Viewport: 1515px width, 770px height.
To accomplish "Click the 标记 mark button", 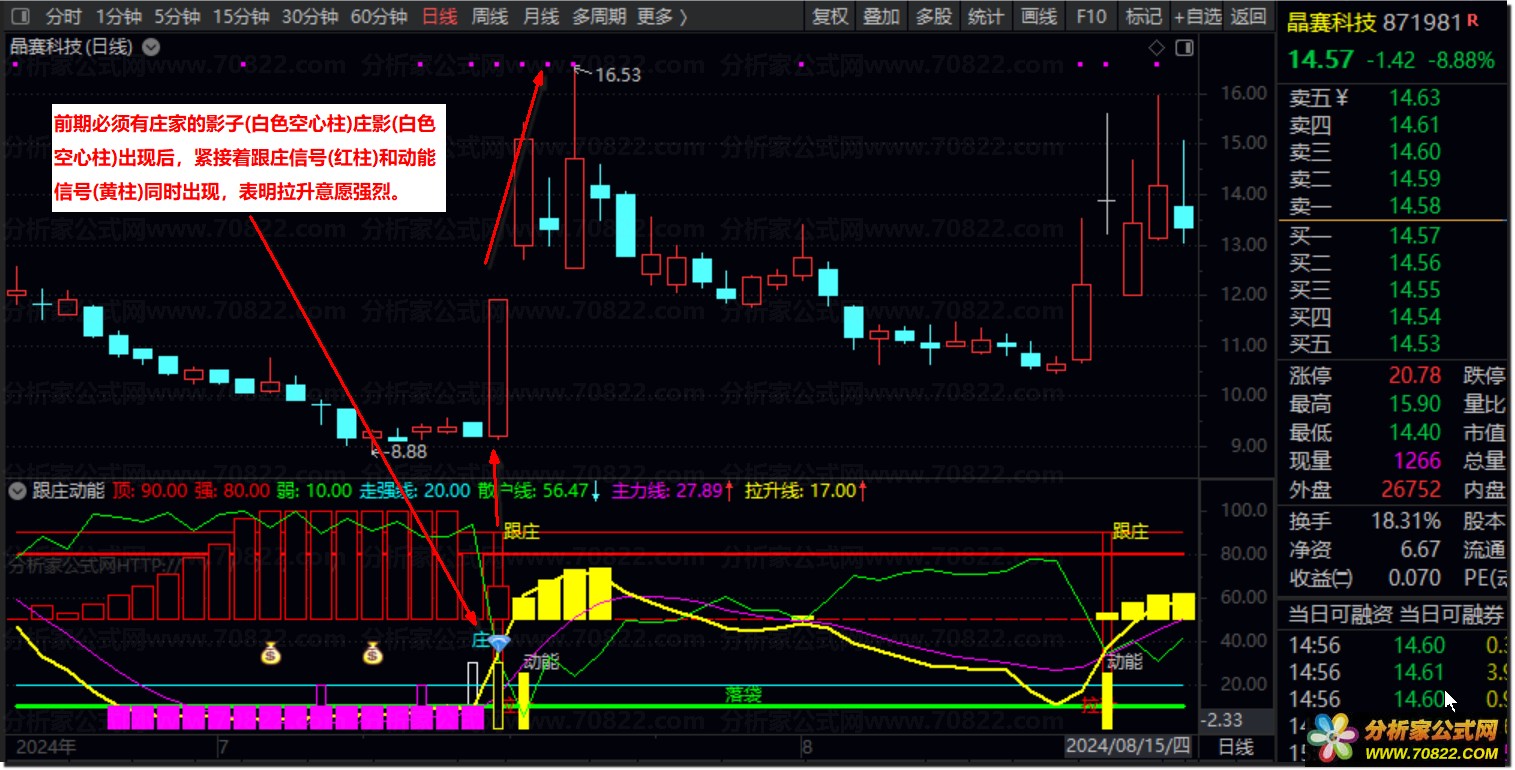I will 1143,16.
